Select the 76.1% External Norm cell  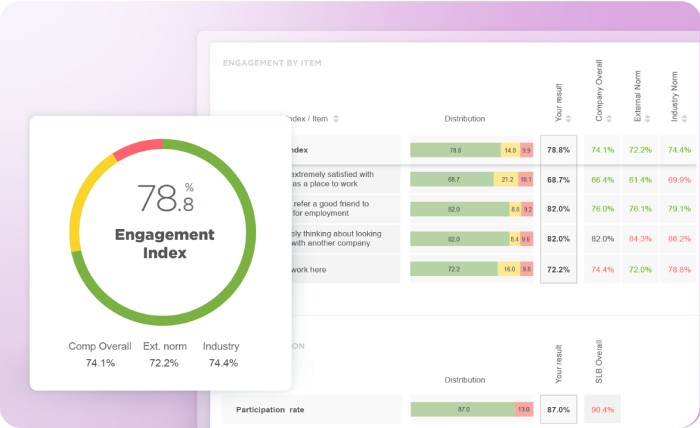point(640,209)
